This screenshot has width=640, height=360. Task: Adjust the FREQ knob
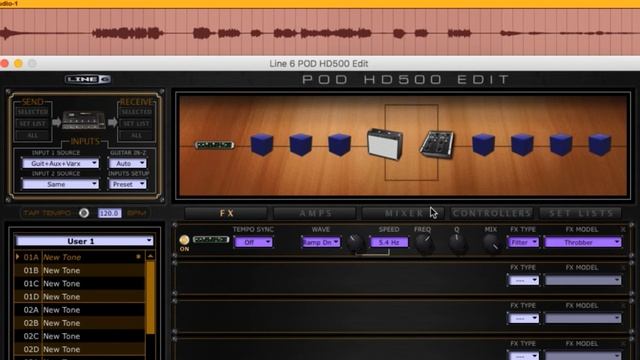[424, 243]
